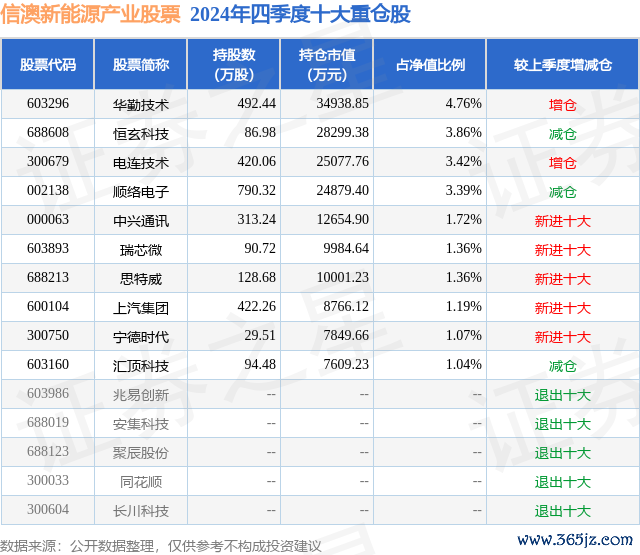Image resolution: width=640 pixels, height=555 pixels.
Task: Click 退出十大 in 聚辰股份 row
Action: (x=563, y=453)
